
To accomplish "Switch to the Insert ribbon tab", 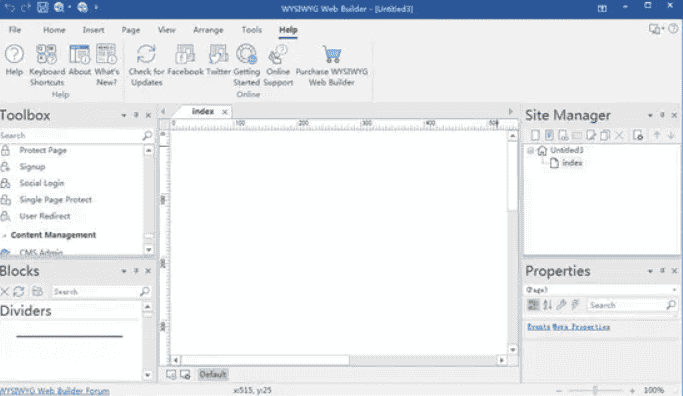I will (x=93, y=30).
